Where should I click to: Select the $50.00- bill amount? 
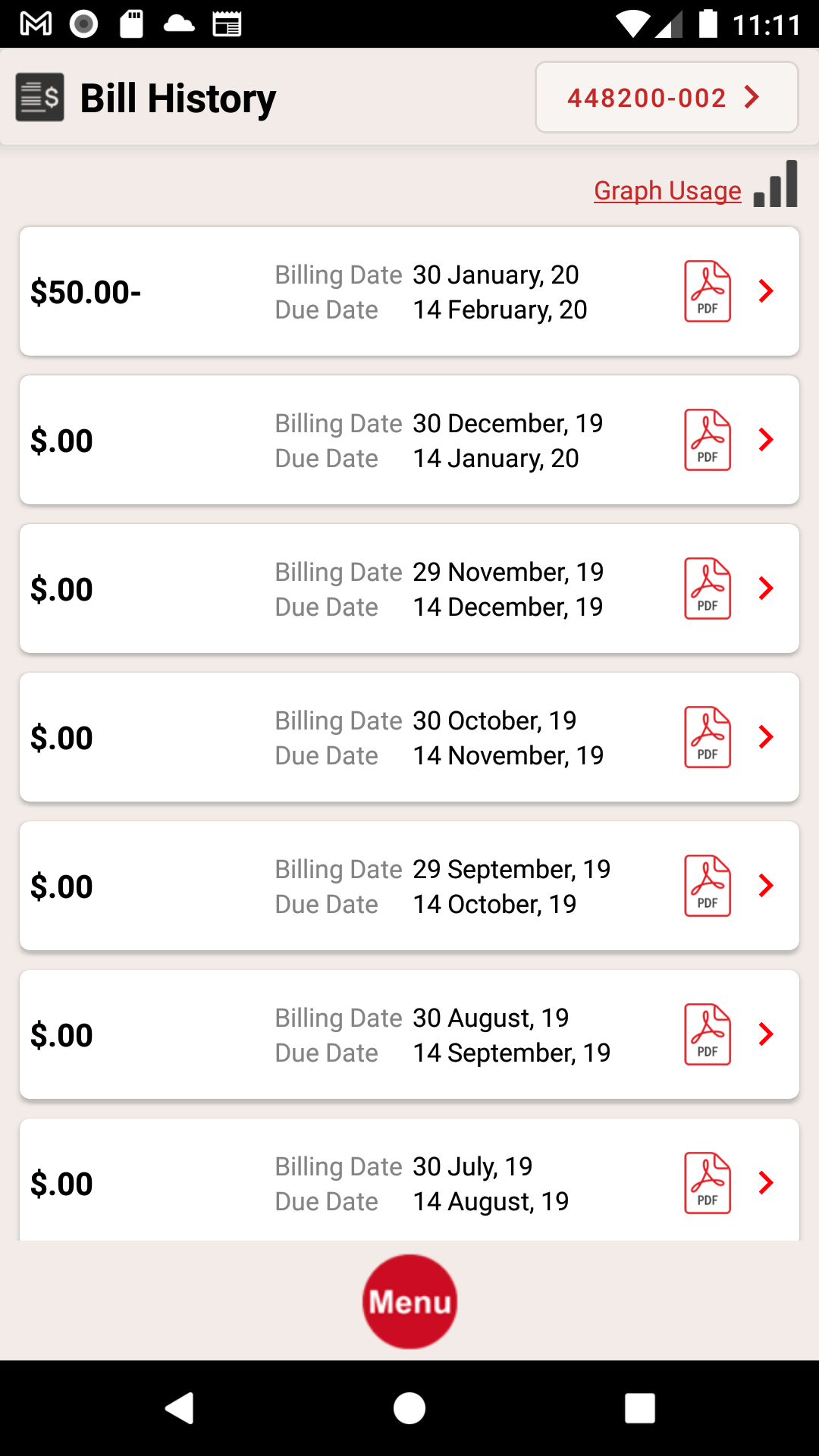(x=86, y=293)
